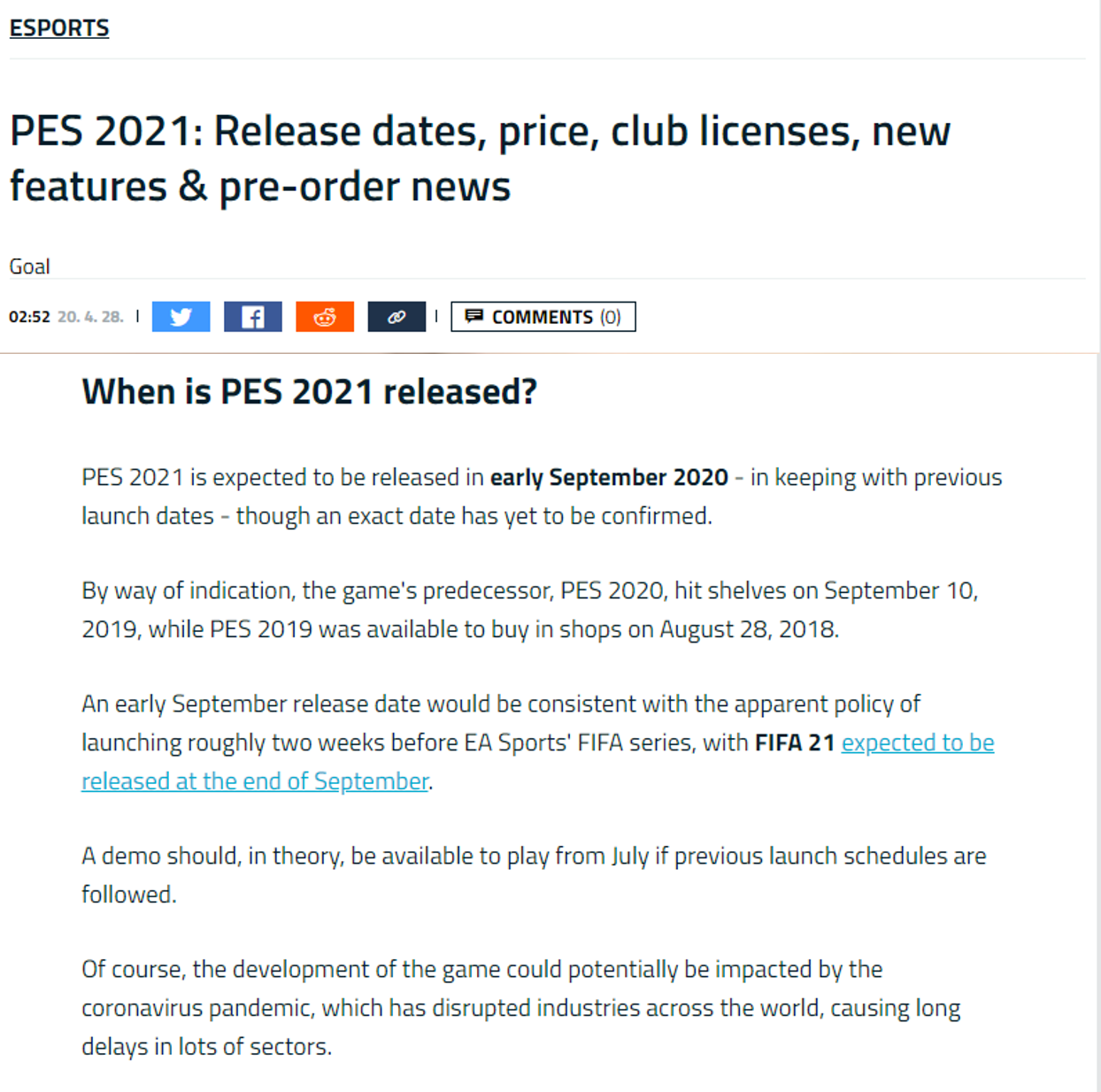The width and height of the screenshot is (1101, 1092).
Task: Click the paragraph about the coronavirus pandemic
Action: pyautogui.click(x=521, y=1008)
